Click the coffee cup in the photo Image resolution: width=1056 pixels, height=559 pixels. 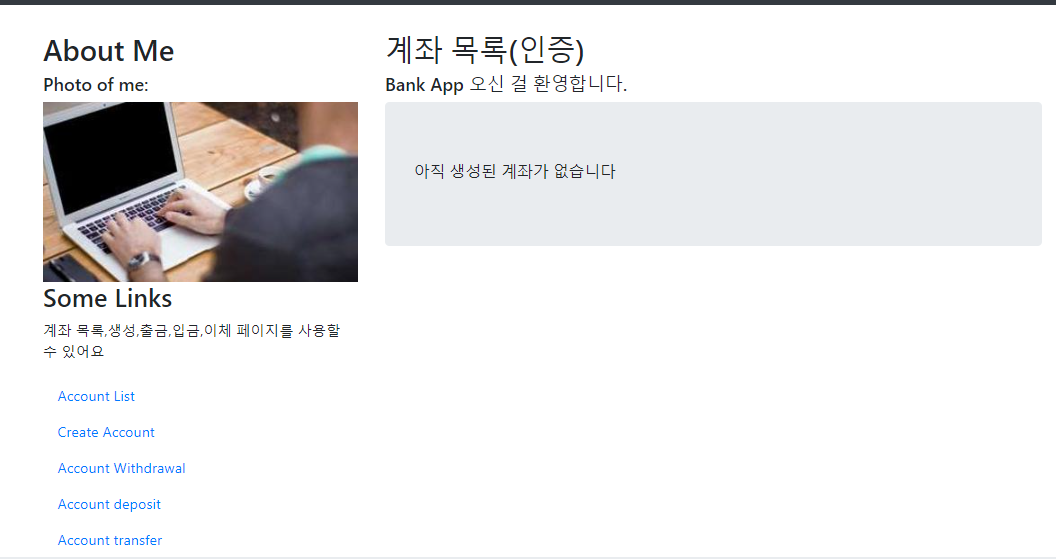267,180
